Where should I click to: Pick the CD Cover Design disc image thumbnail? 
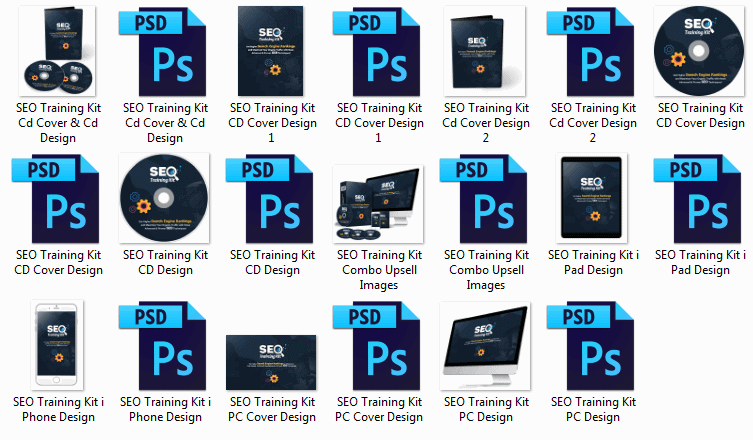[699, 51]
